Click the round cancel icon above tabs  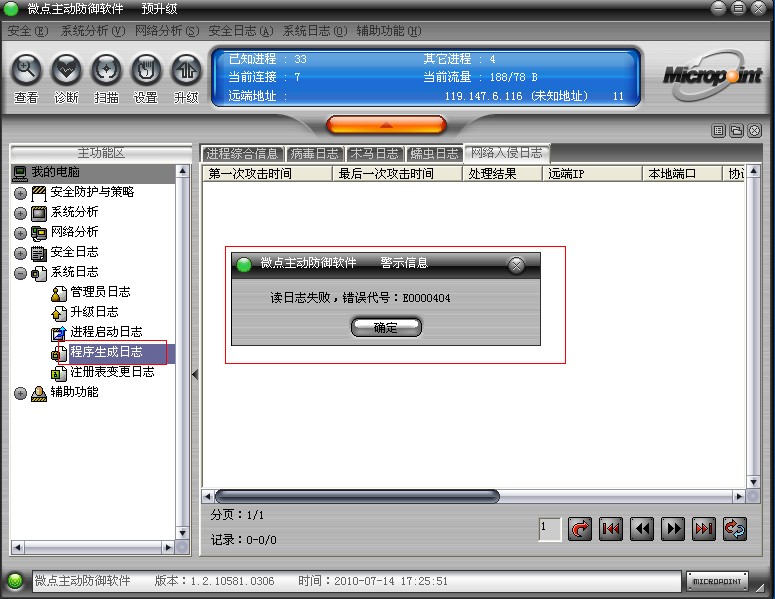755,130
